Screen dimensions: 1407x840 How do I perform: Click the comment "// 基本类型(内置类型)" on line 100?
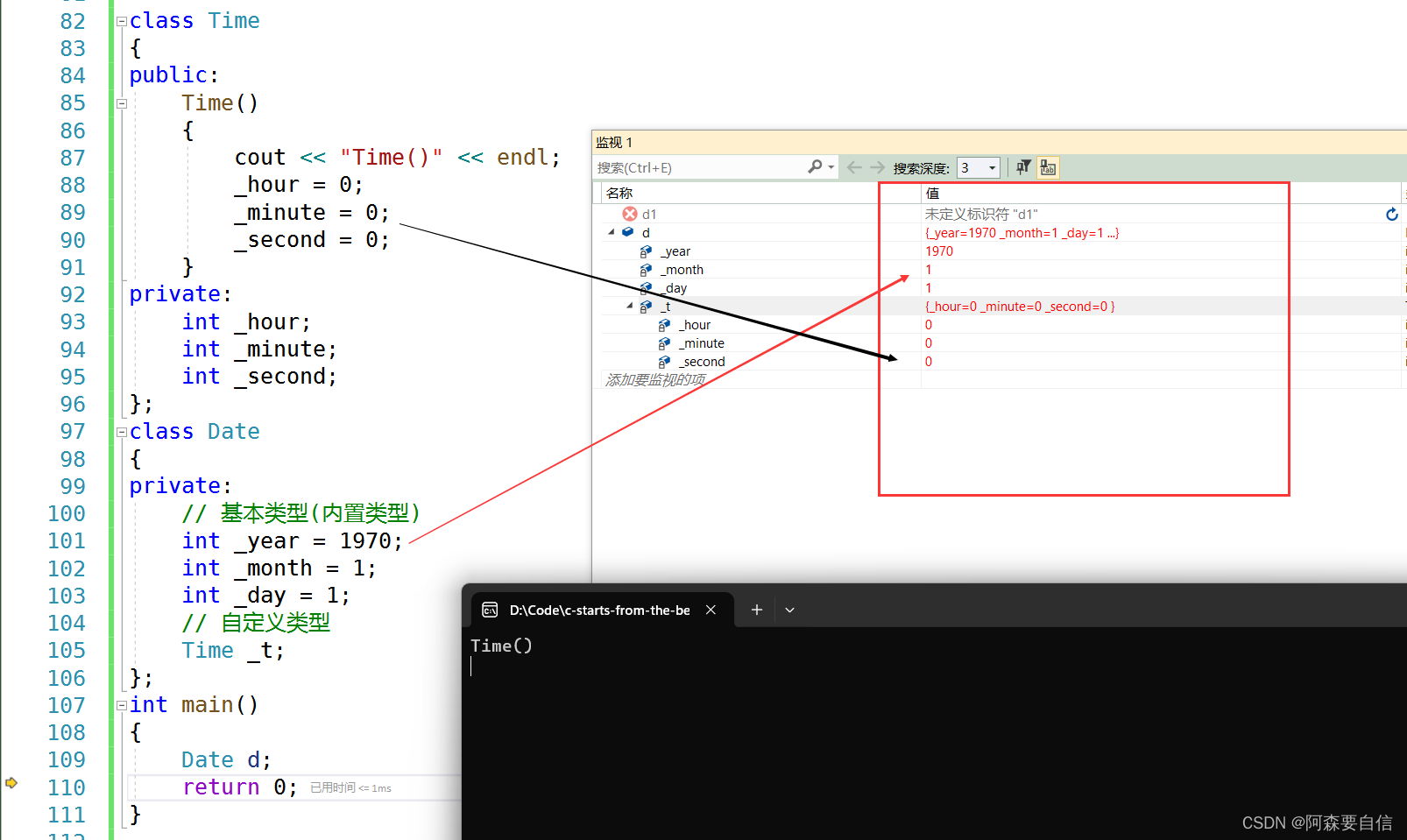coord(301,513)
